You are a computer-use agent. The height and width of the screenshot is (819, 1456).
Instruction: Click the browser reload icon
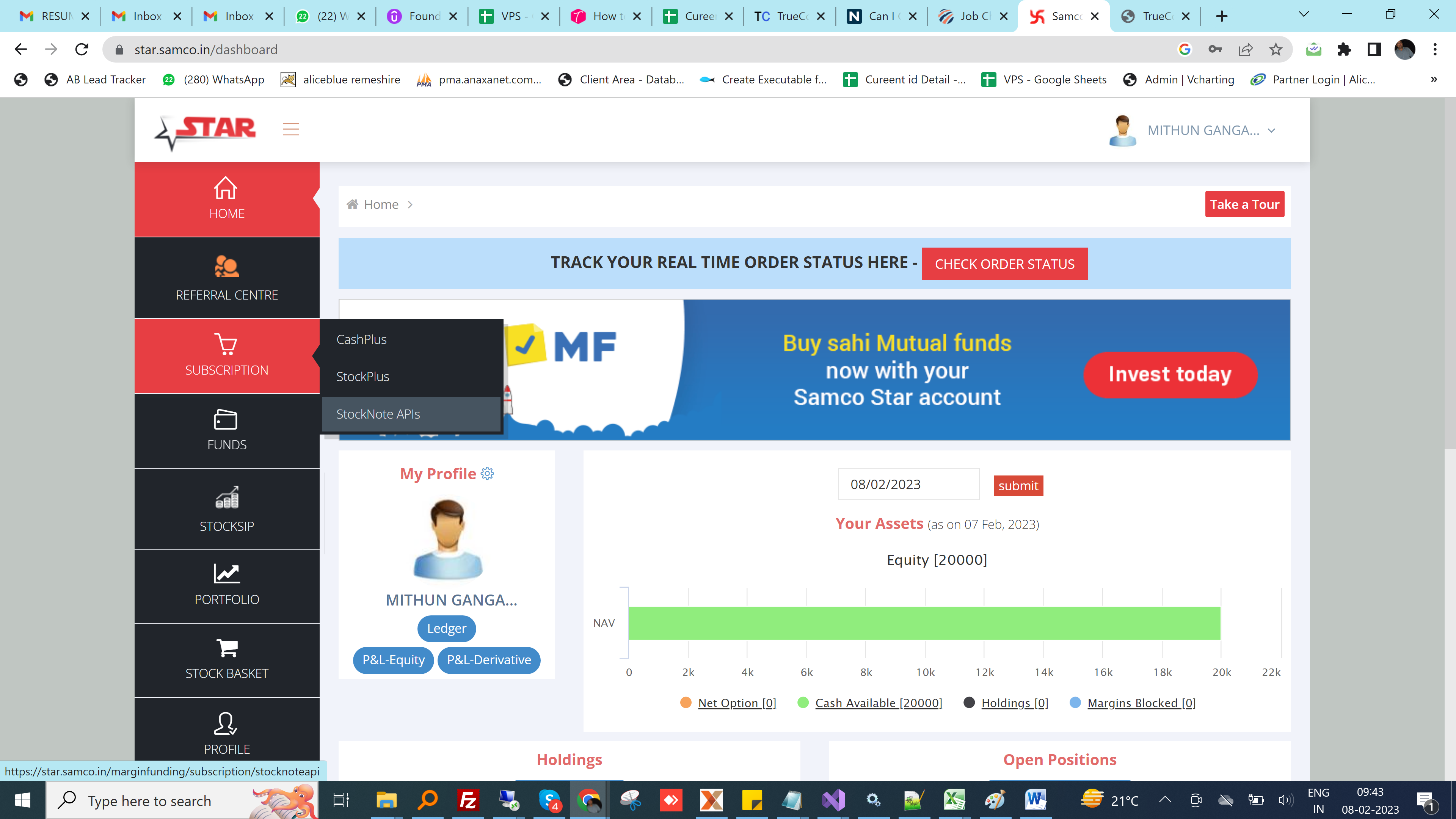click(82, 49)
